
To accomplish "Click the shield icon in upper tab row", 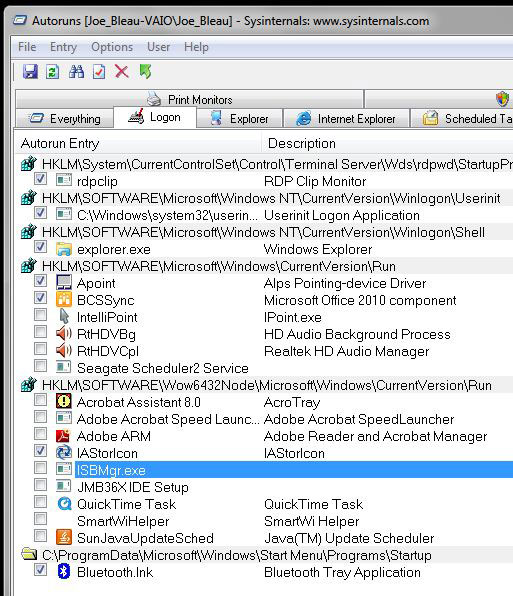I will pyautogui.click(x=502, y=99).
